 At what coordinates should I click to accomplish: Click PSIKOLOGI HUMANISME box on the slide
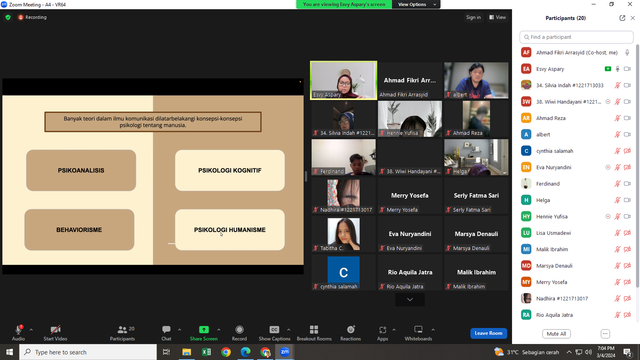tap(230, 230)
